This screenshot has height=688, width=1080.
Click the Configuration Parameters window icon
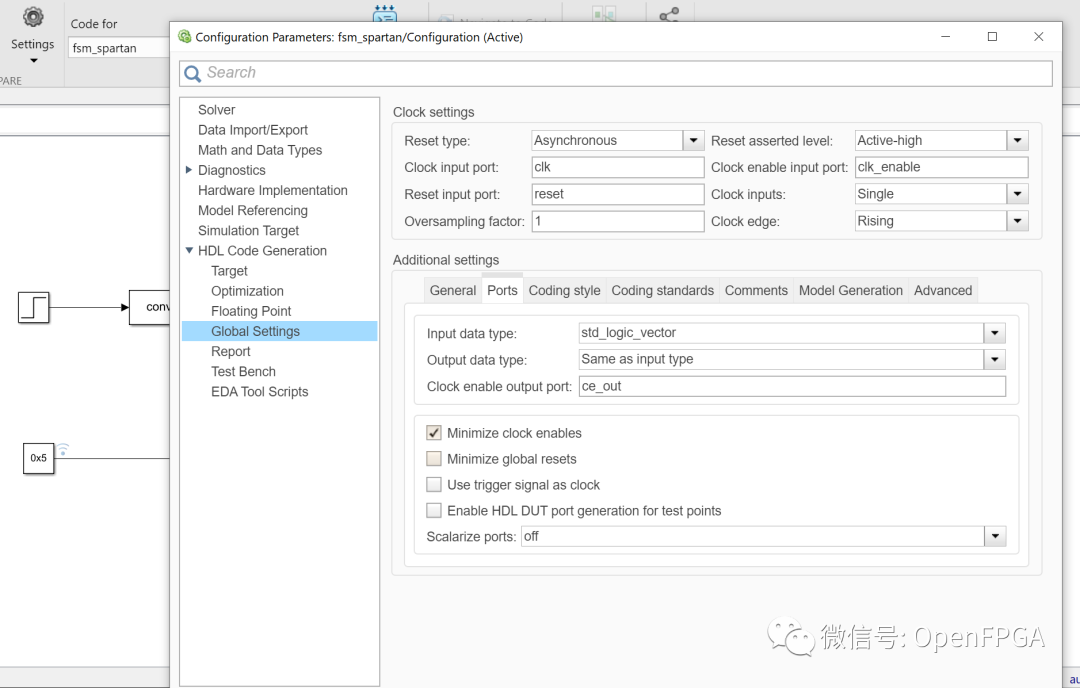click(x=185, y=37)
